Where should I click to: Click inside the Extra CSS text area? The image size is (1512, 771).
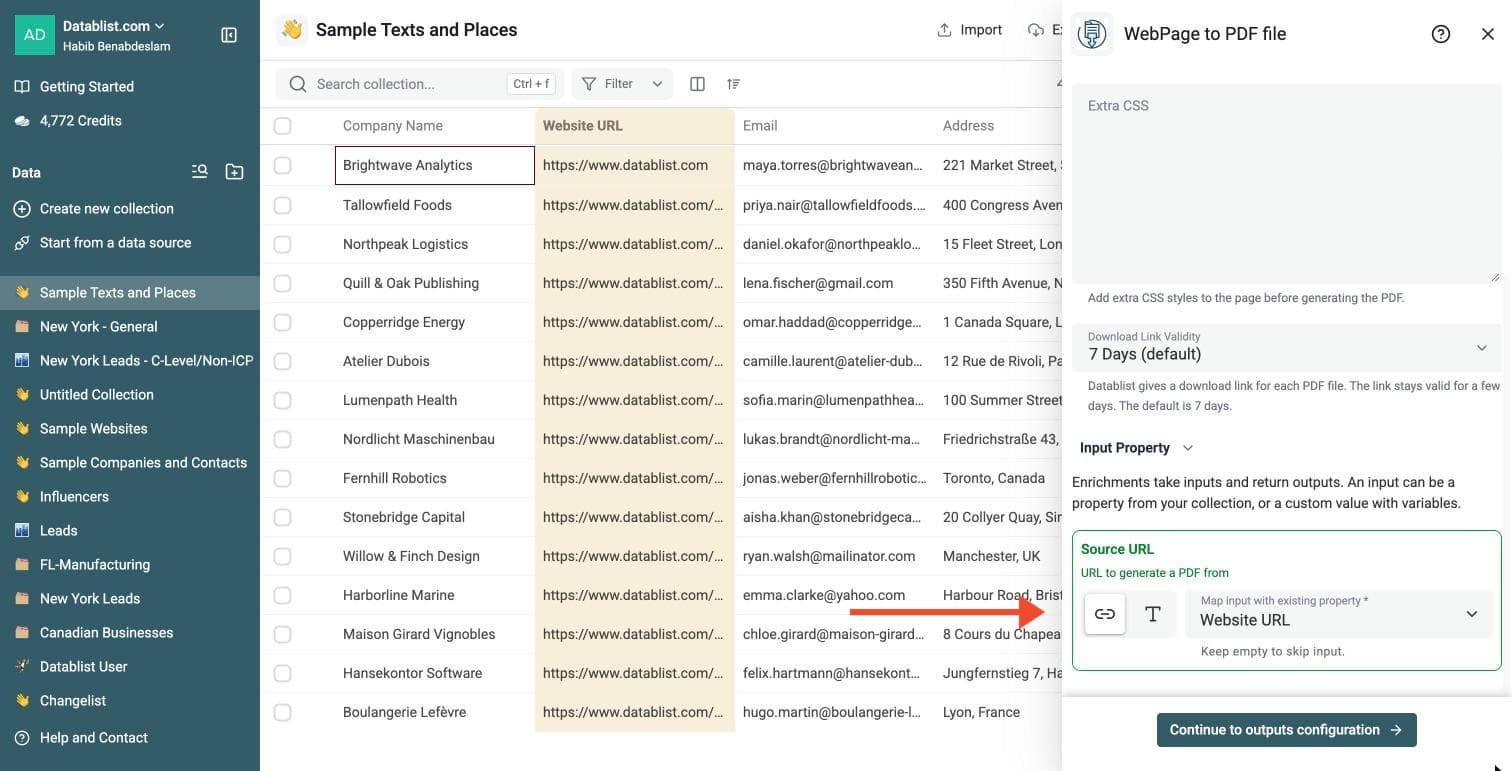(1286, 184)
